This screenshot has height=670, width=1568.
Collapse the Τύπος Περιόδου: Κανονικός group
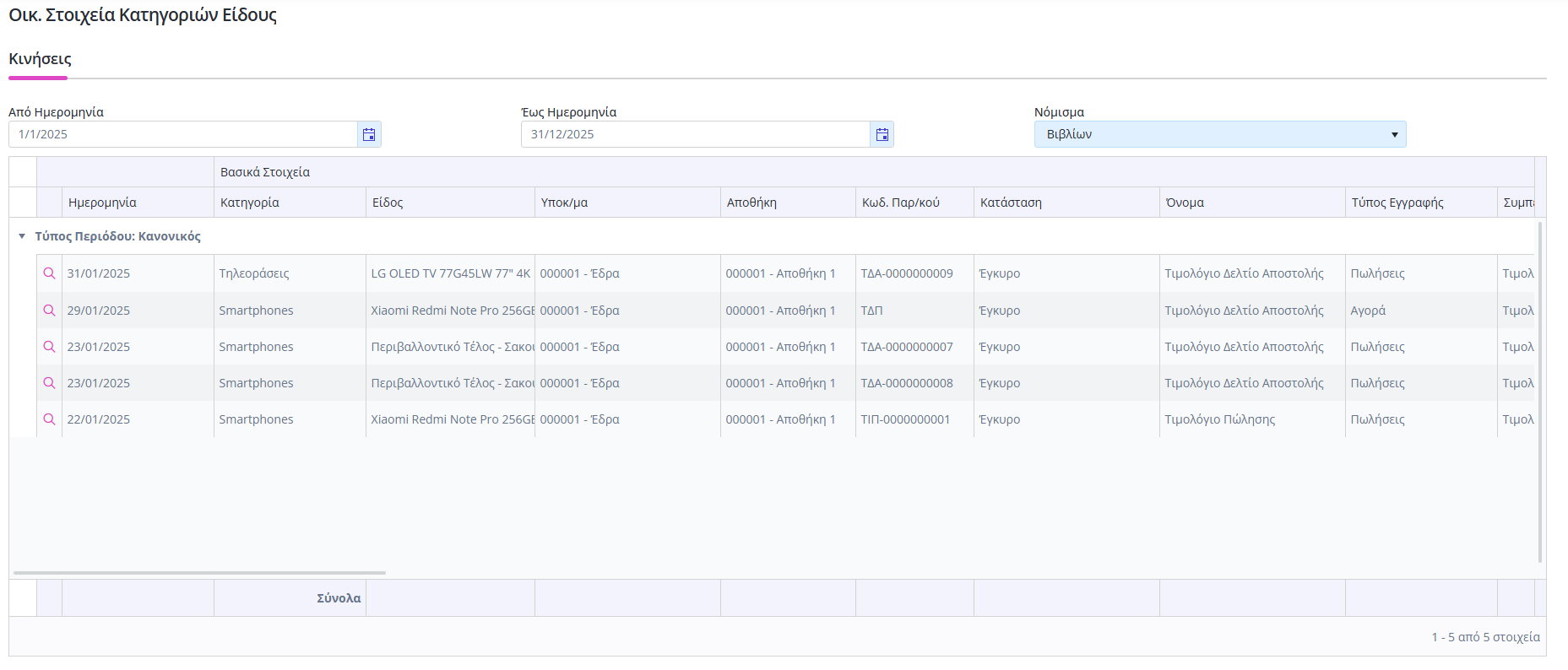click(22, 236)
